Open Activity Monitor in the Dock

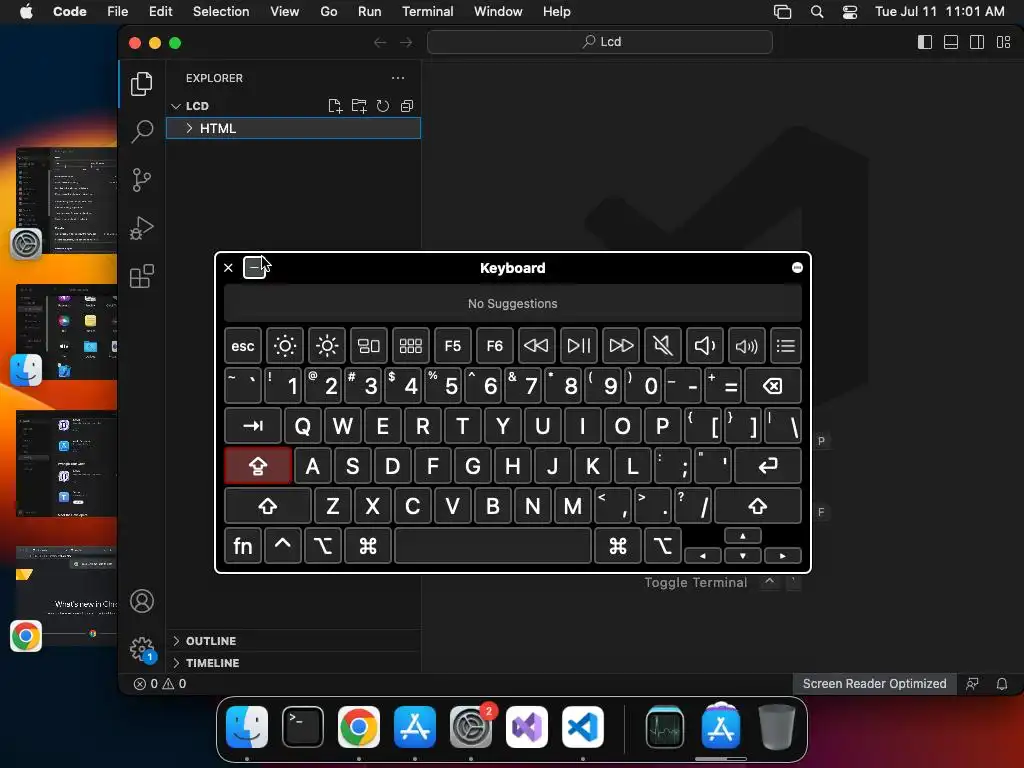tap(665, 727)
